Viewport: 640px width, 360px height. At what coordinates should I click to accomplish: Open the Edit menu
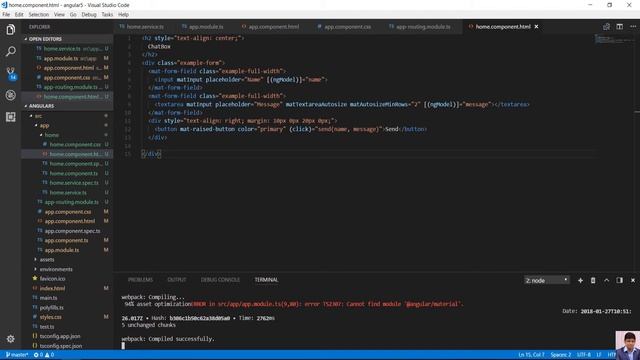click(x=19, y=14)
